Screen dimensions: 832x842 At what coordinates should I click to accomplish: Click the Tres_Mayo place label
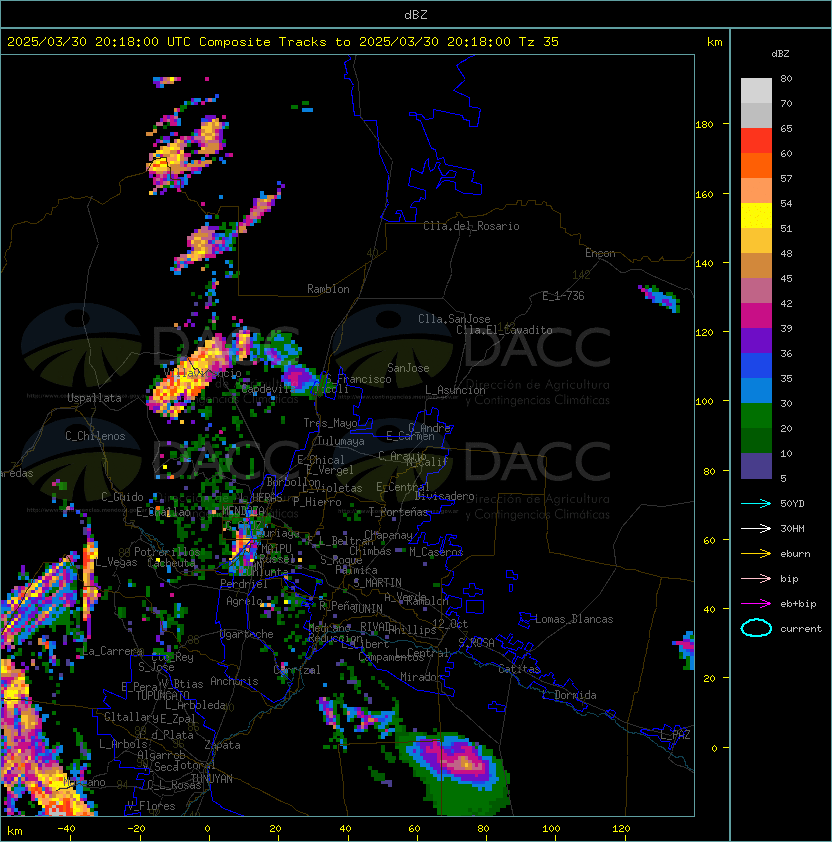330,423
